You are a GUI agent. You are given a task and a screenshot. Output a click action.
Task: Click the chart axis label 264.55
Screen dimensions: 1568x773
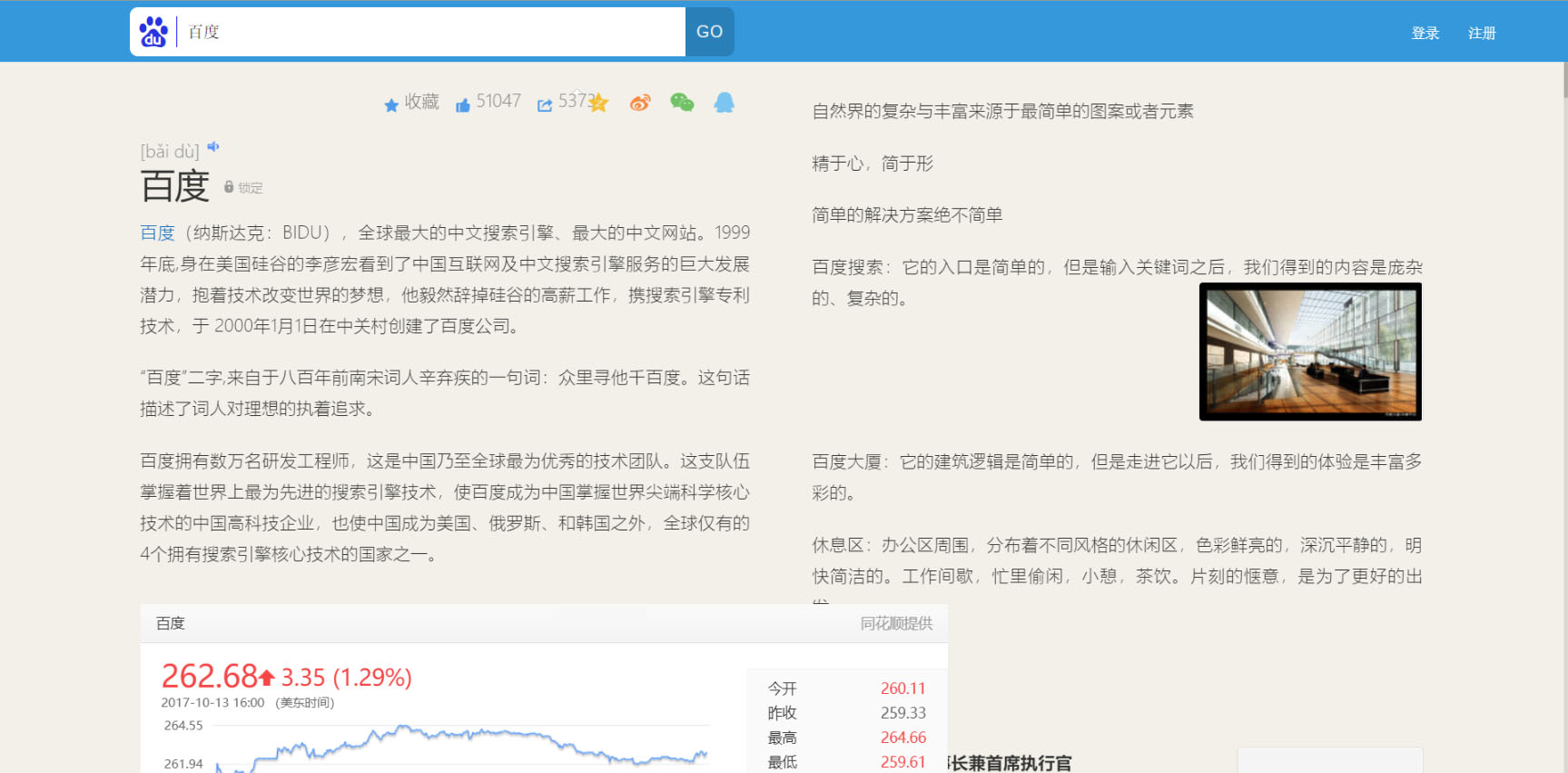[183, 726]
